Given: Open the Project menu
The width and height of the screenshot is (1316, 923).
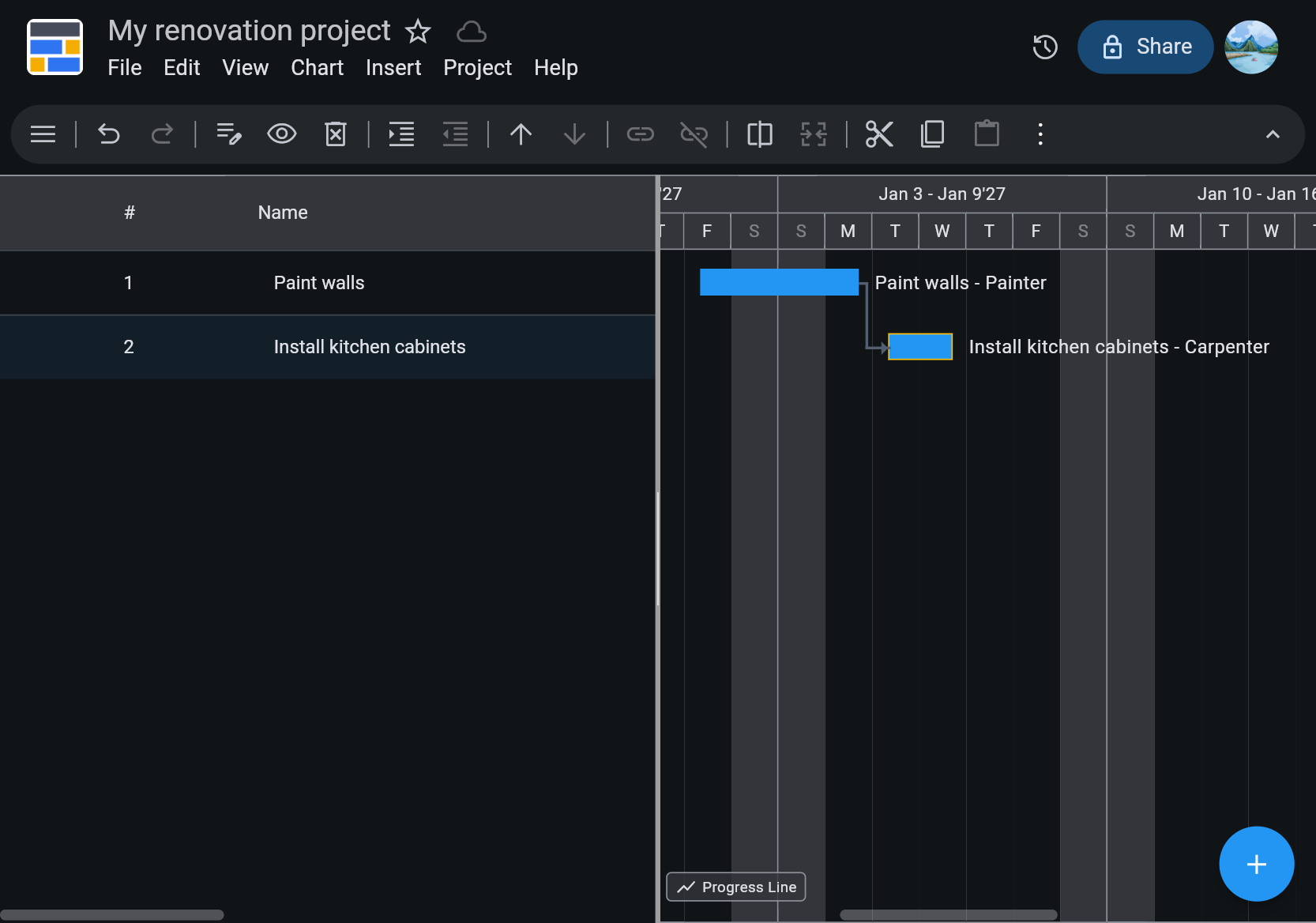Looking at the screenshot, I should (478, 68).
